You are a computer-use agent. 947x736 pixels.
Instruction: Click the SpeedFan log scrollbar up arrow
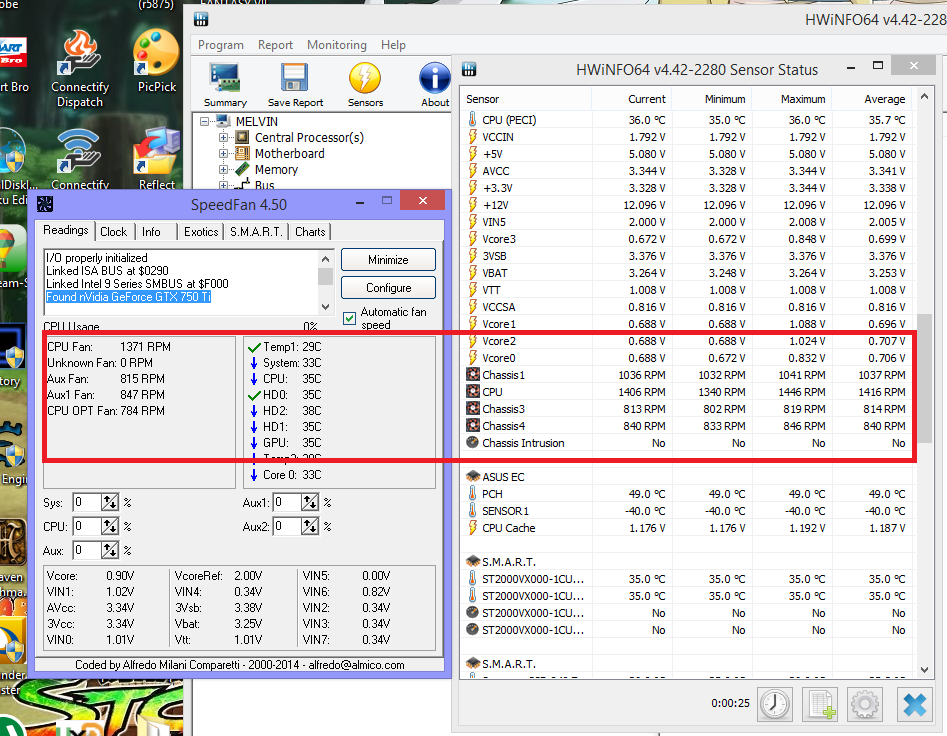(x=326, y=259)
